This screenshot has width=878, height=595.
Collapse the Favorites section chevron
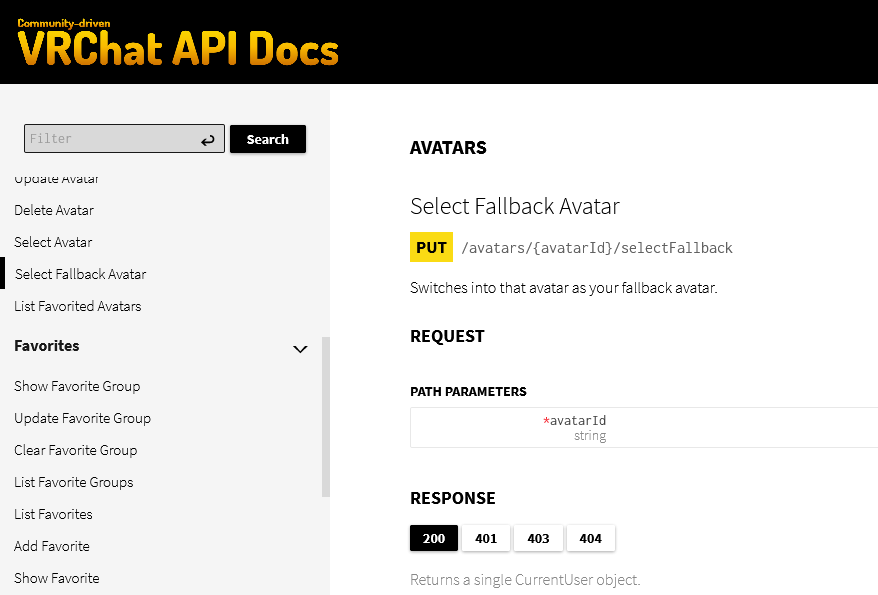click(x=299, y=349)
